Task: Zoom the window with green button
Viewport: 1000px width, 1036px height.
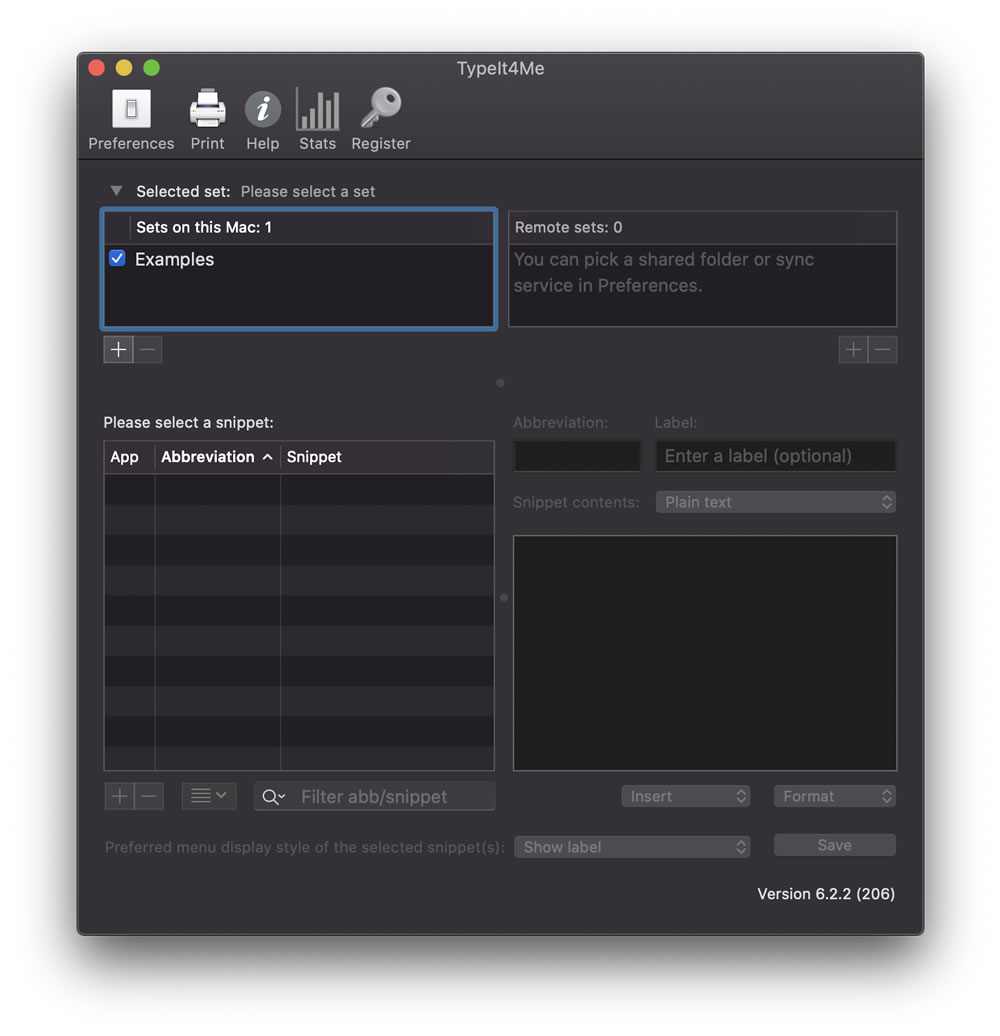Action: pyautogui.click(x=152, y=68)
